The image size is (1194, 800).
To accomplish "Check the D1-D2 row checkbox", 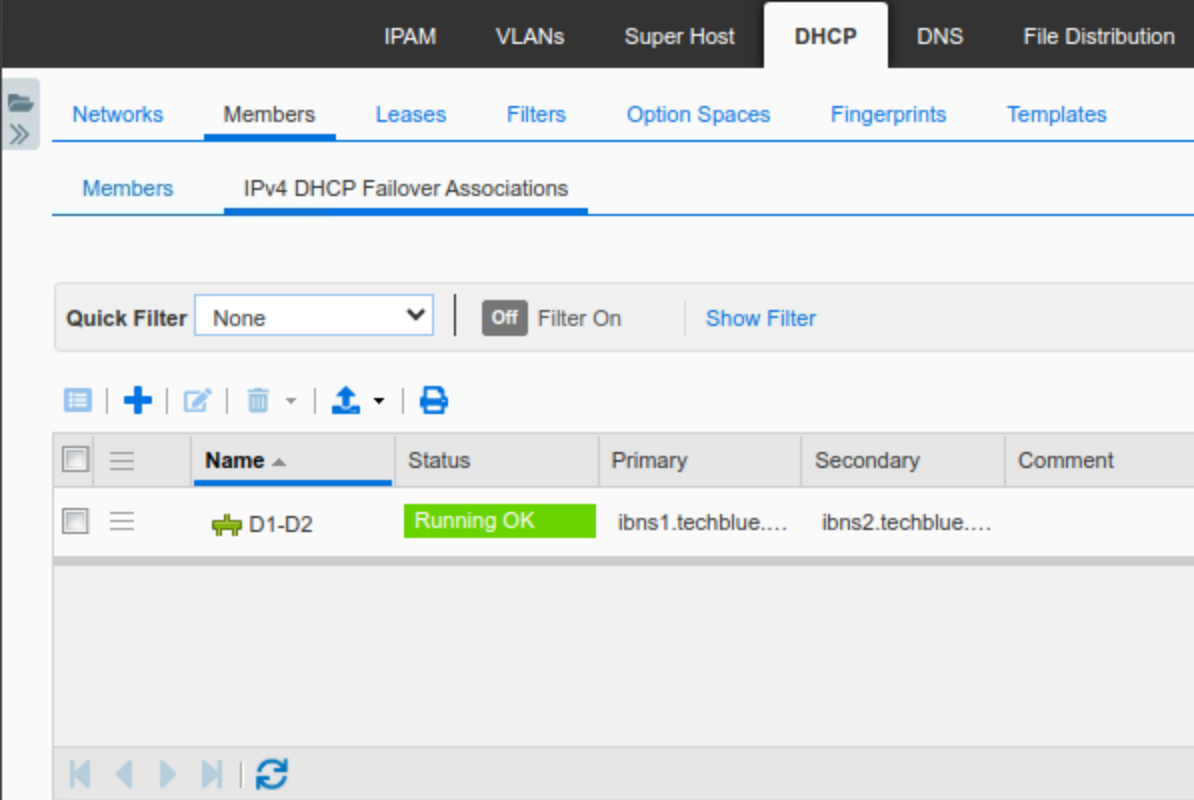I will pyautogui.click(x=75, y=521).
